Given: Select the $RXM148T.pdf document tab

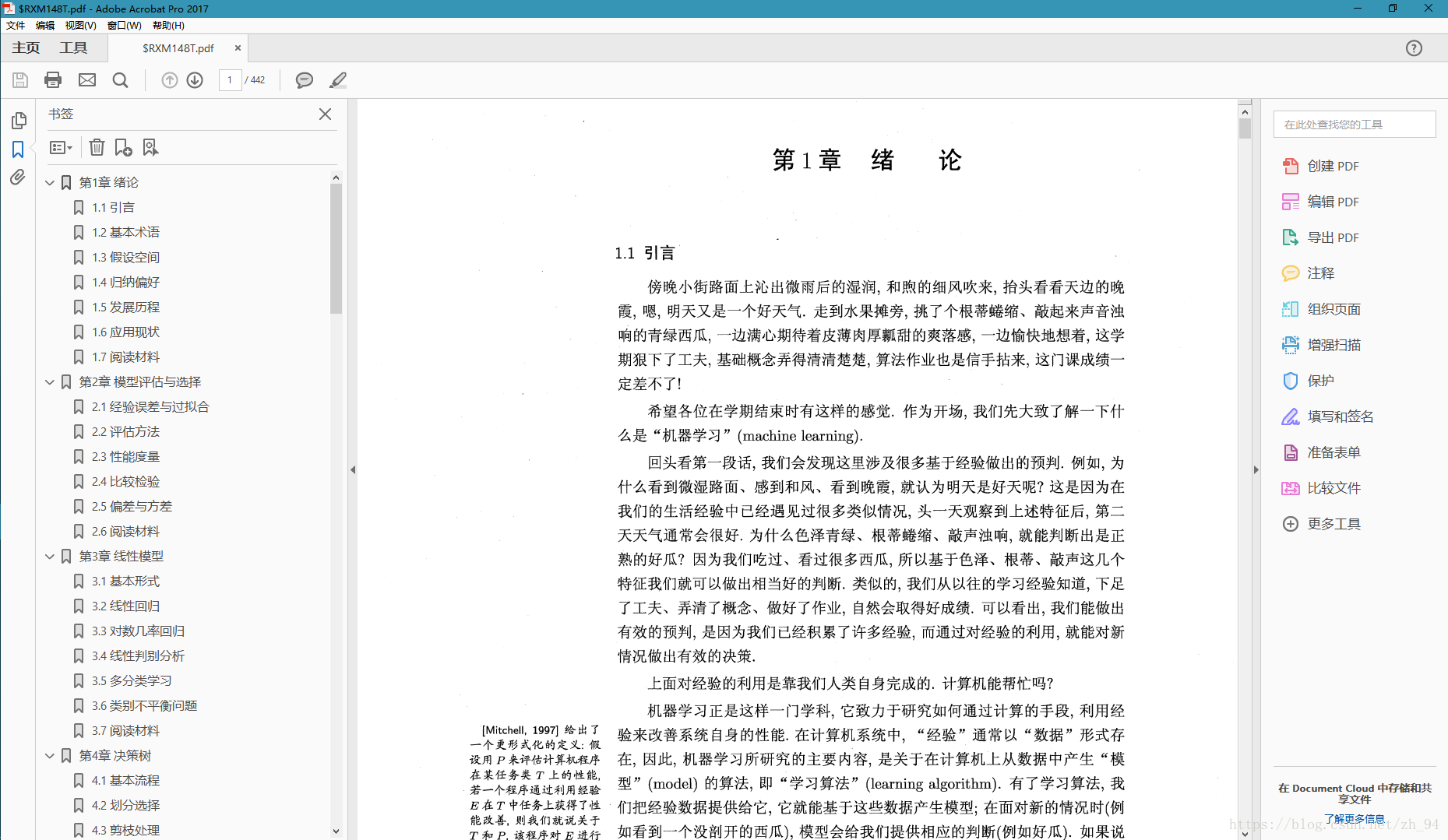Looking at the screenshot, I should 178,48.
